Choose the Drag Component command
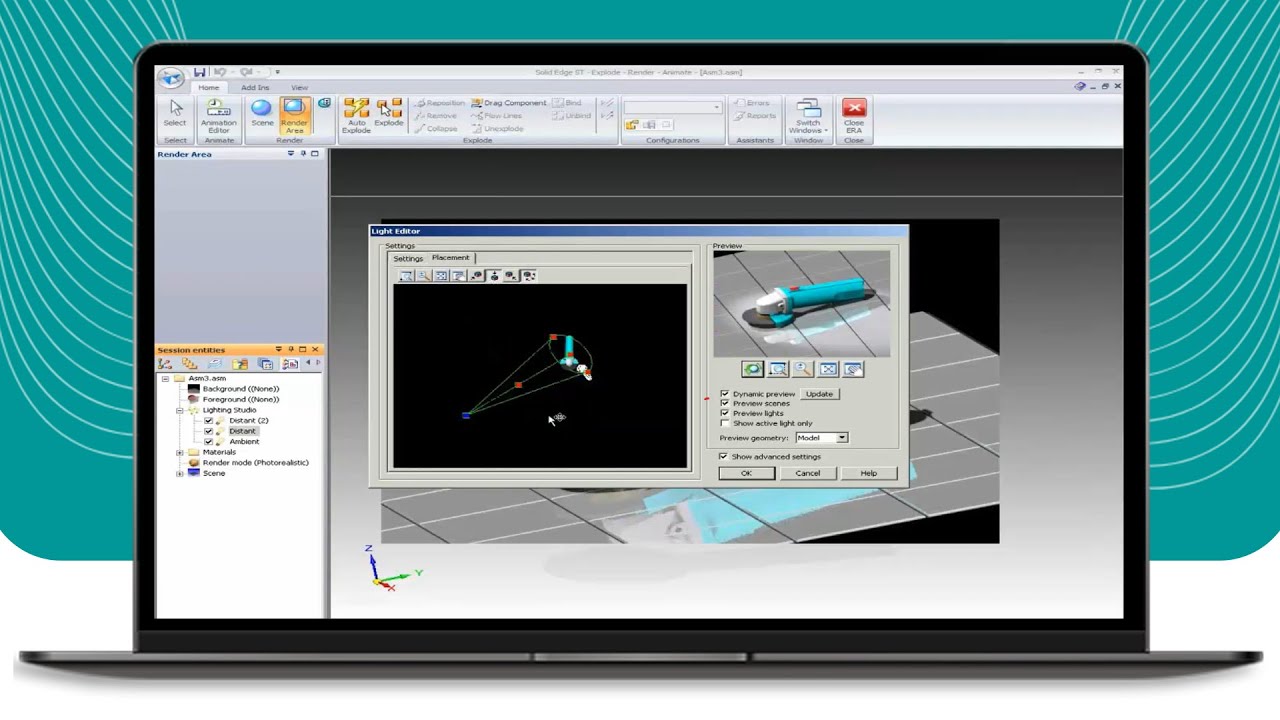 pyautogui.click(x=508, y=103)
